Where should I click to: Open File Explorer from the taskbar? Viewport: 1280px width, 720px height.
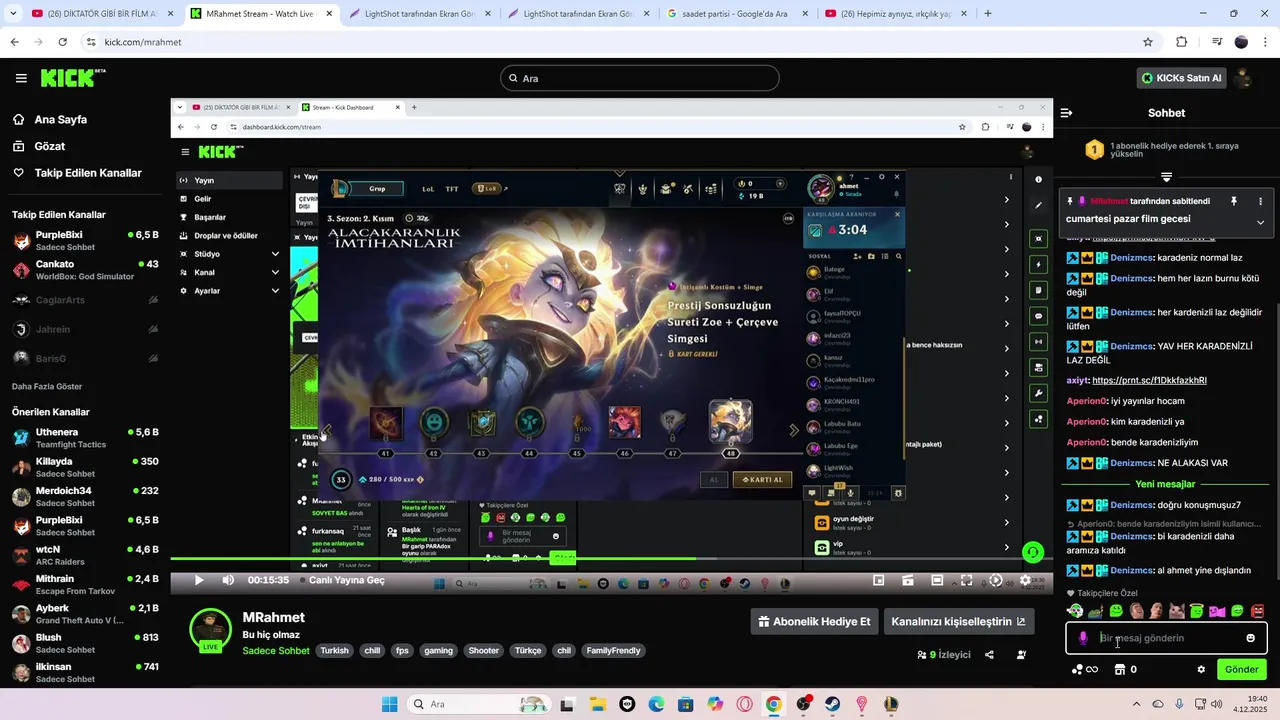598,704
